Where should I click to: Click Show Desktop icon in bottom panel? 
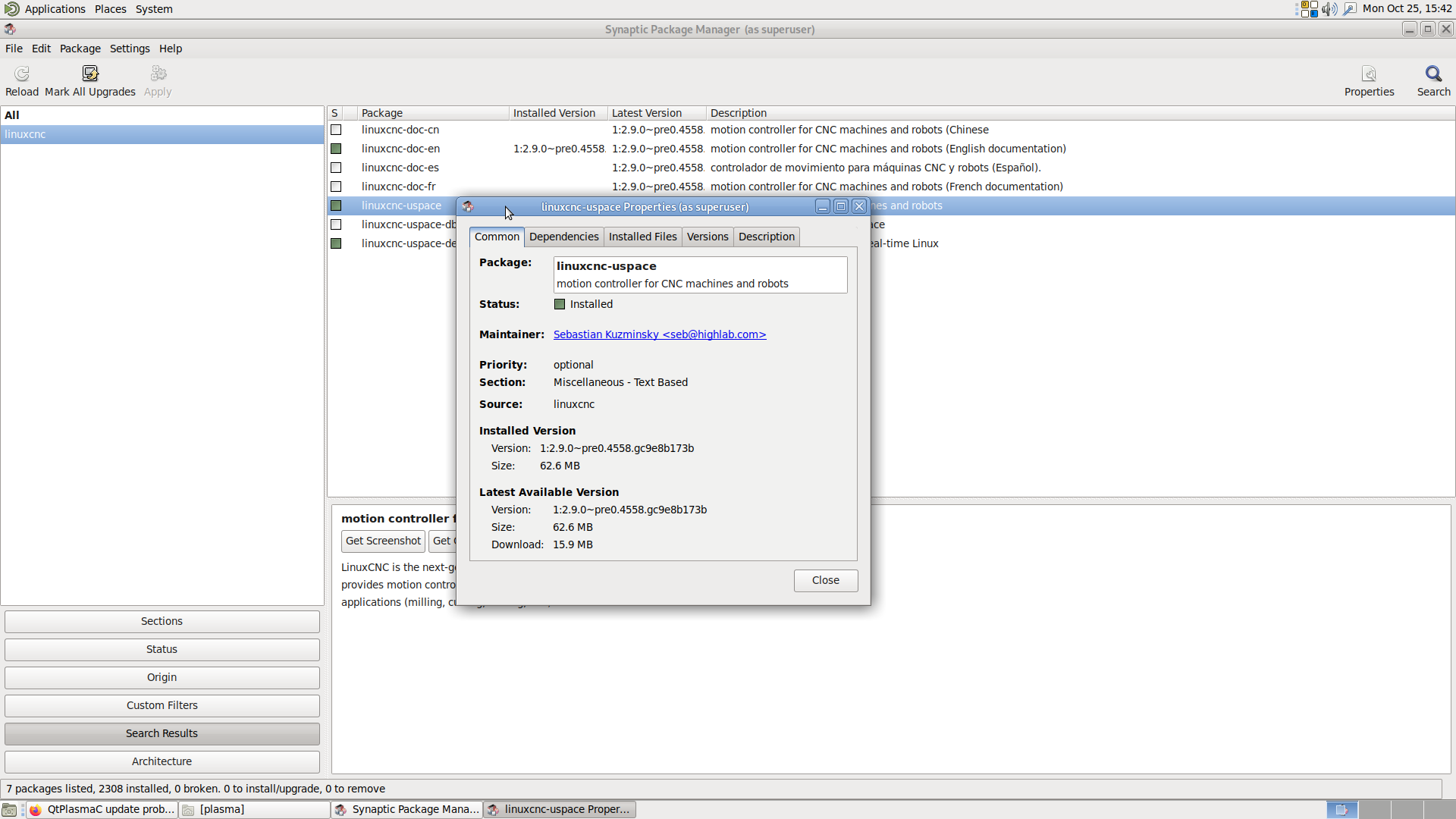(9, 810)
